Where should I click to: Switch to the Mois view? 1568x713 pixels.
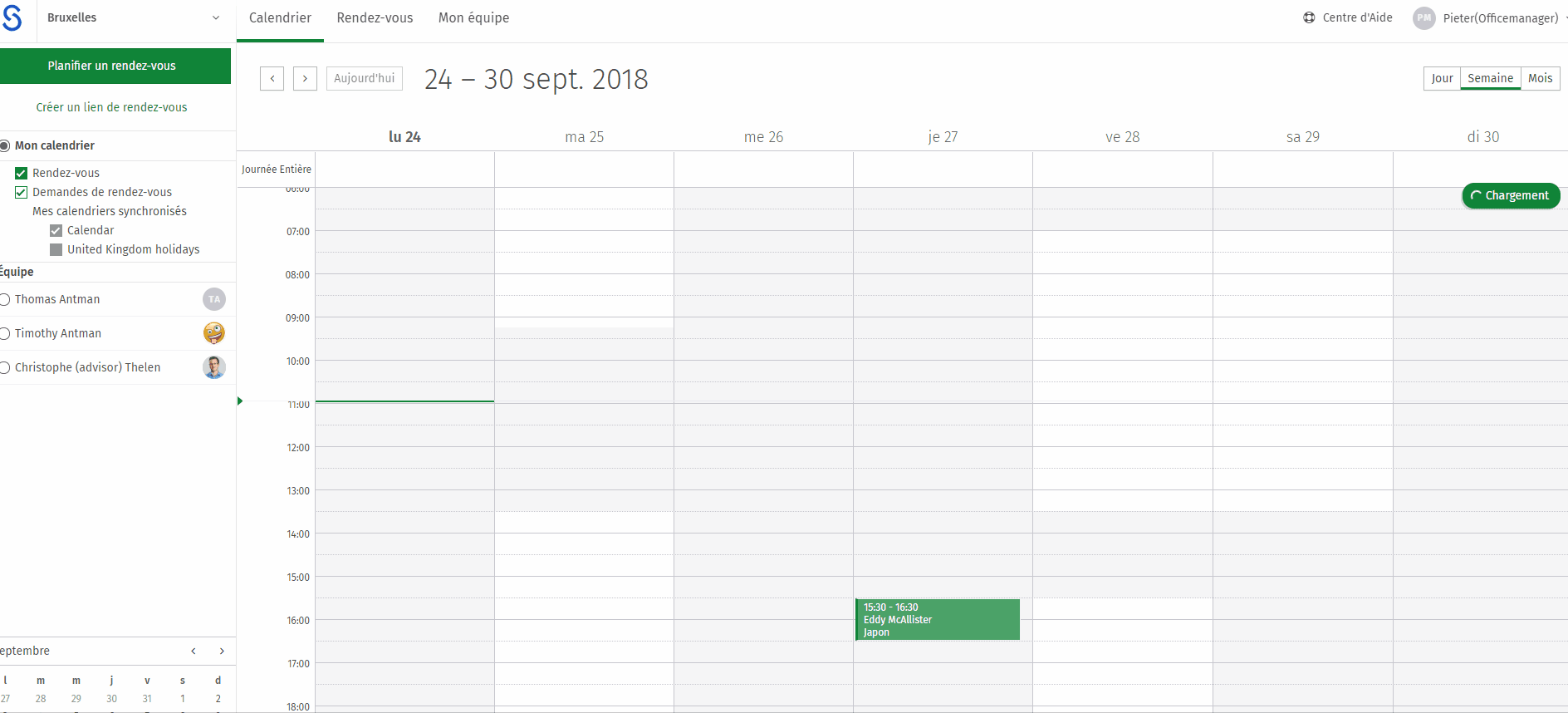pos(1540,78)
